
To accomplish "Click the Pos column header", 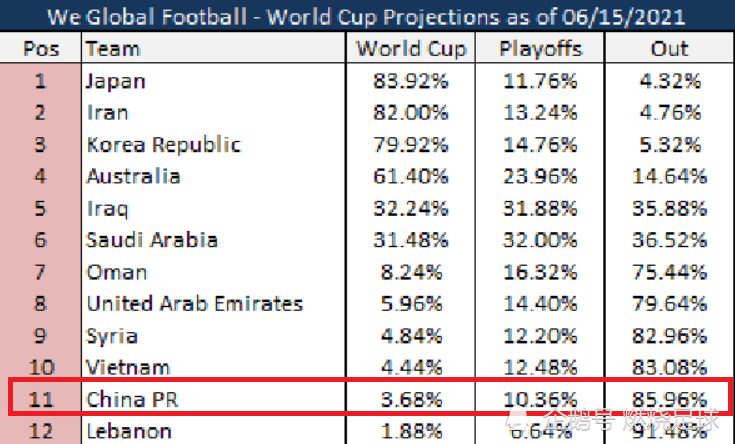I will pos(41,48).
